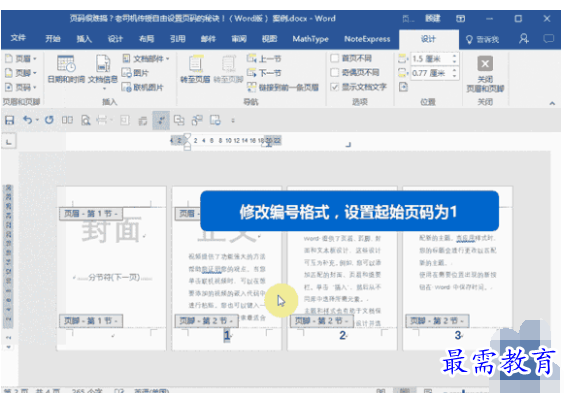Open the undo history dropdown arrow
The height and width of the screenshot is (393, 564).
click(x=37, y=120)
